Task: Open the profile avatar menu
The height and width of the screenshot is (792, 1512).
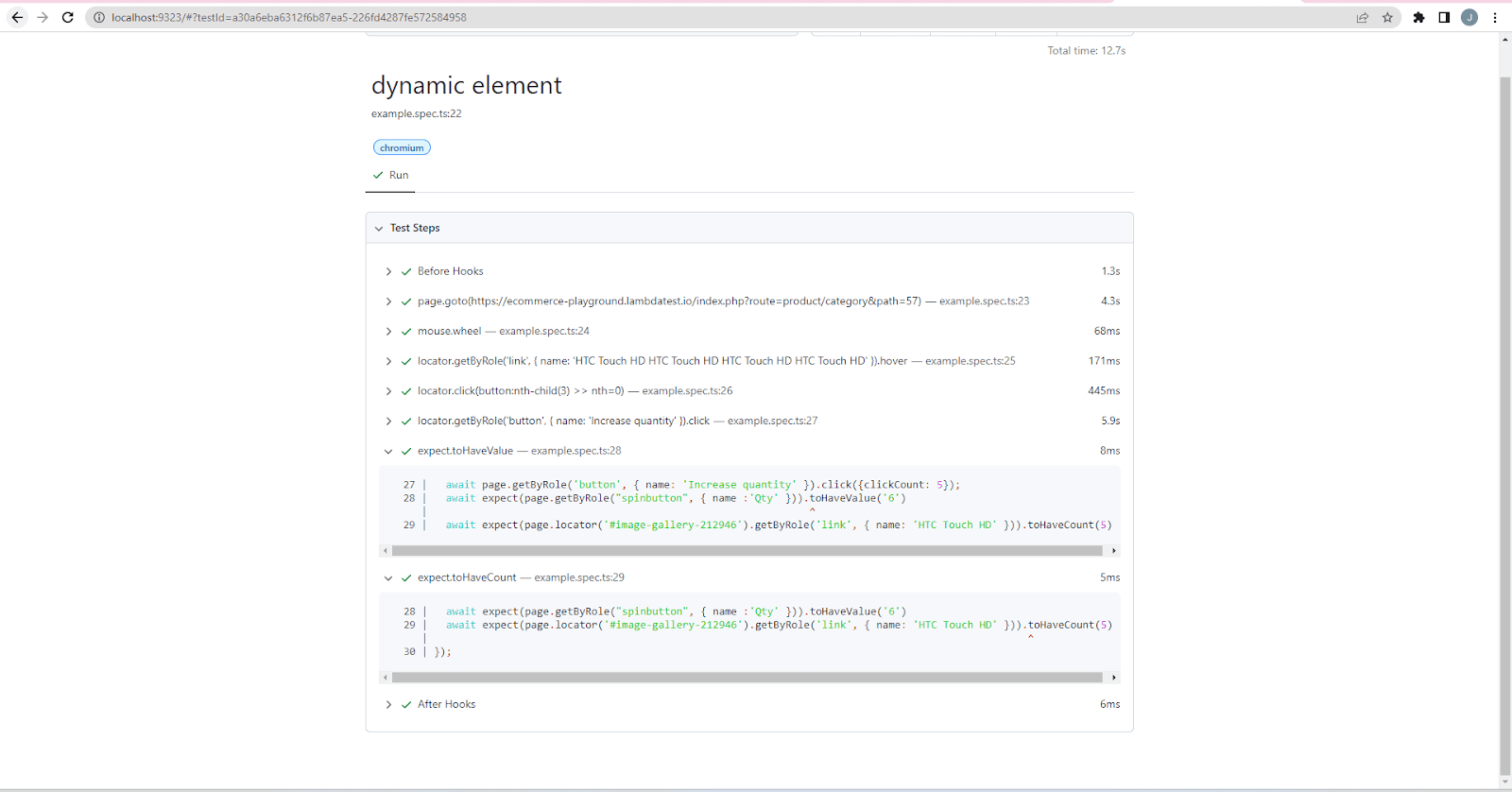Action: 1469,17
